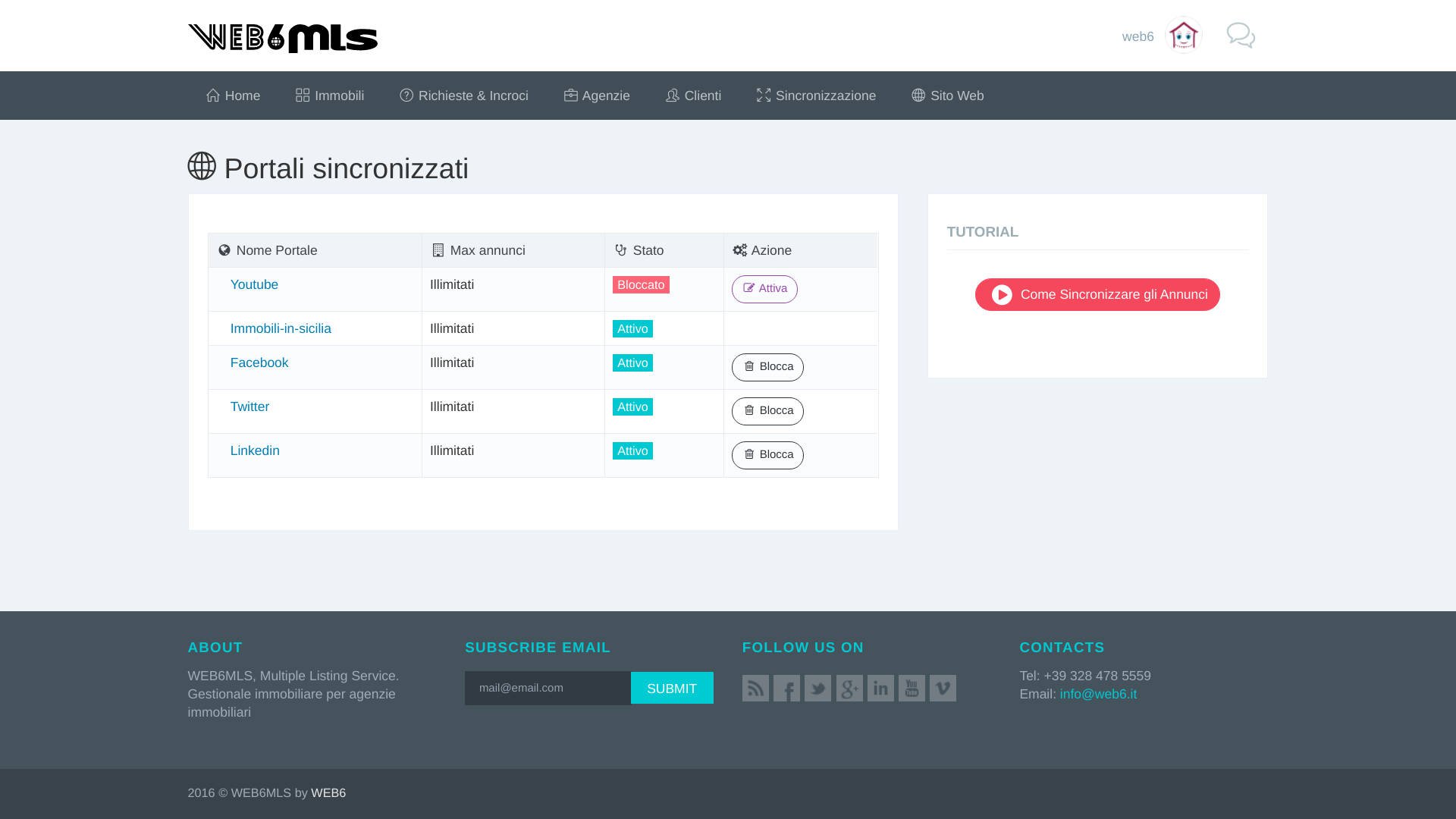Open the Youtube portal link
Image resolution: width=1456 pixels, height=819 pixels.
tap(254, 284)
